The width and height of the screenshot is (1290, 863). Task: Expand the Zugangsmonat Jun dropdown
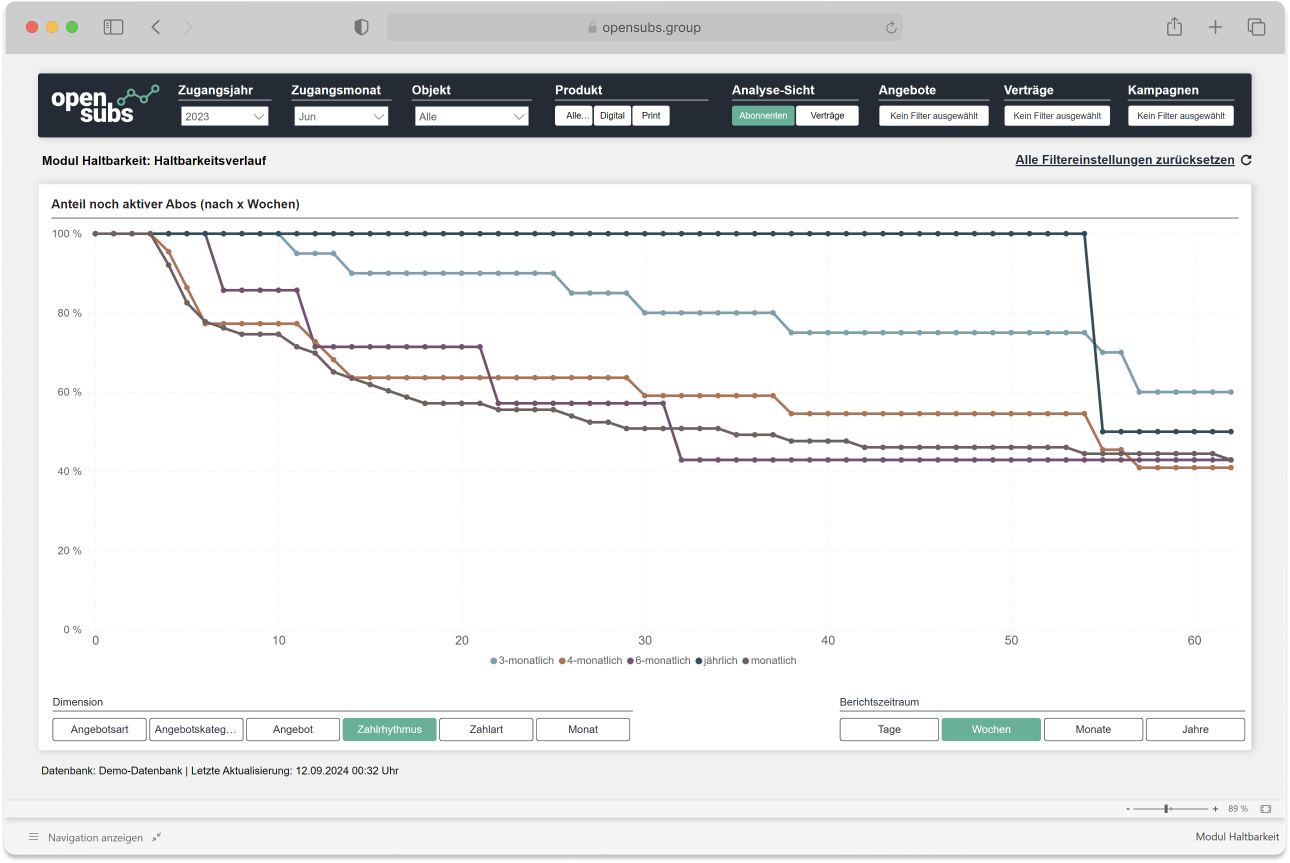[x=341, y=117]
